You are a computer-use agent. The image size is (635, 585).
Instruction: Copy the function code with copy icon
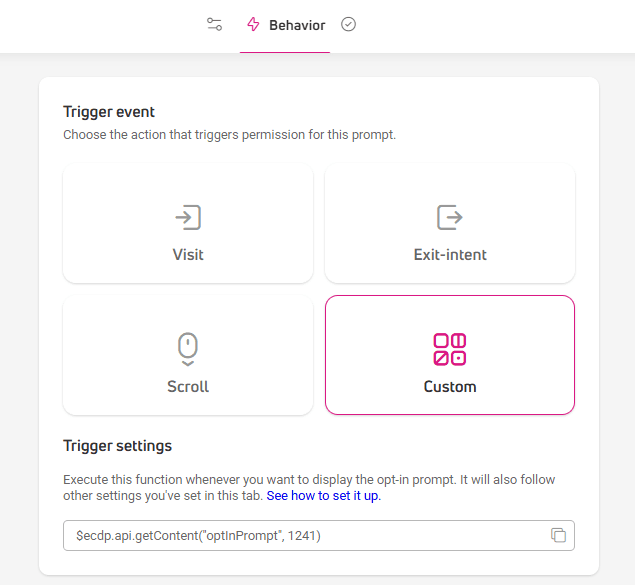coord(558,535)
